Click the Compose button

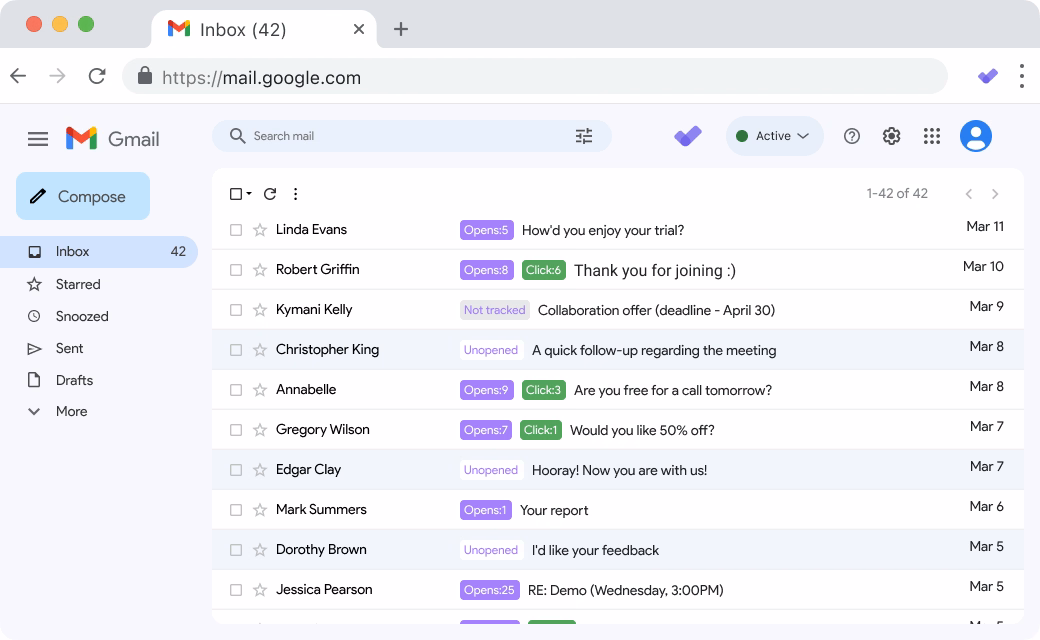(x=83, y=196)
